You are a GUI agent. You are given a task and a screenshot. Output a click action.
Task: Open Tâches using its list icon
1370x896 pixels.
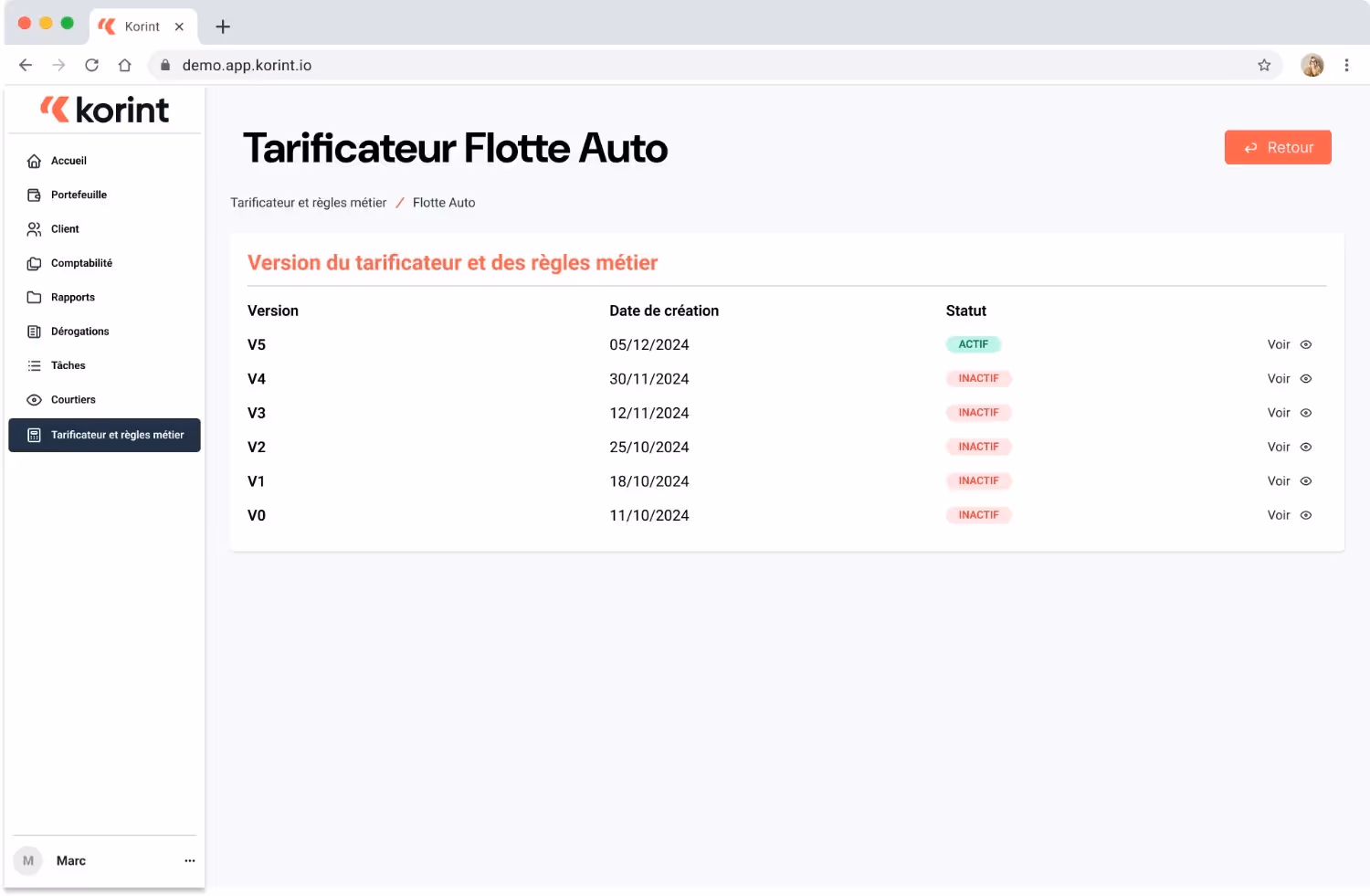coord(33,364)
